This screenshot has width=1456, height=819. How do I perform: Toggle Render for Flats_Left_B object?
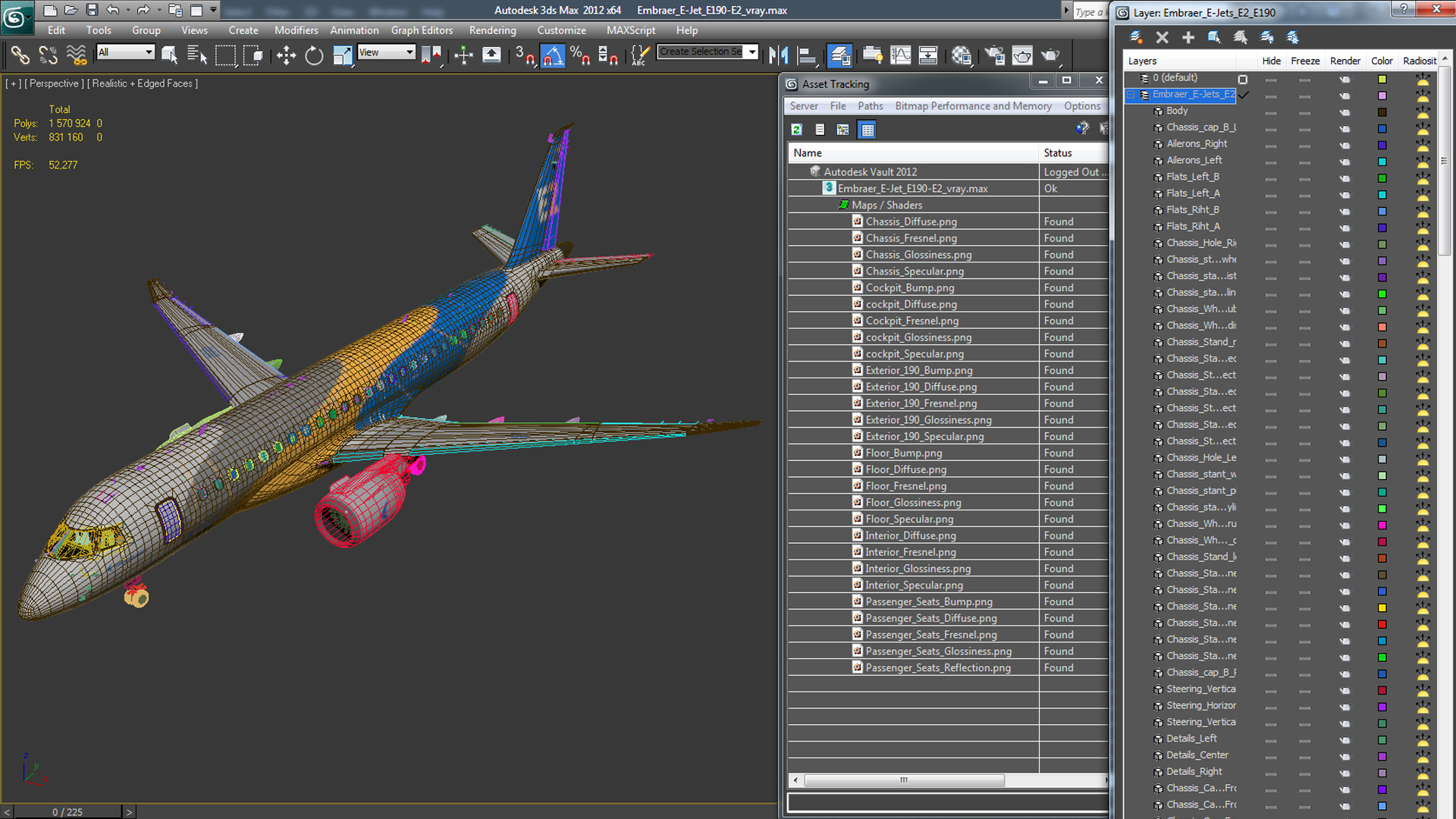1345,178
